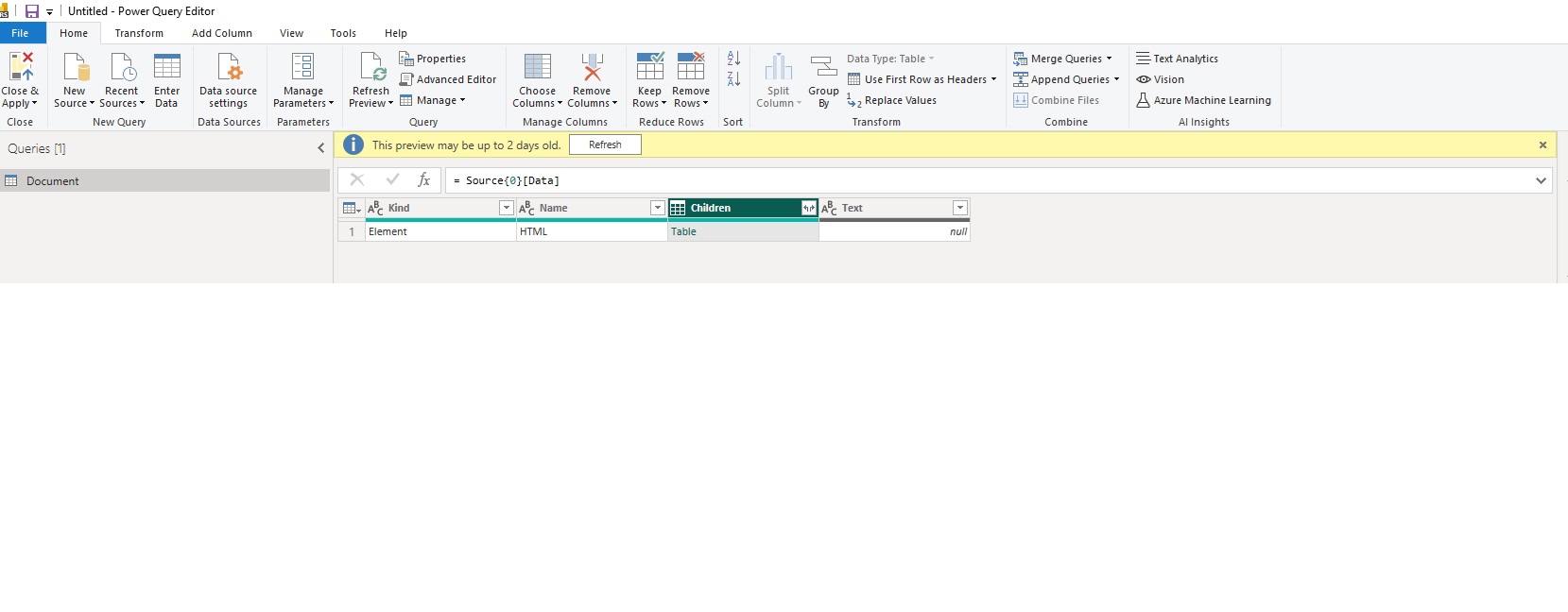The width and height of the screenshot is (1568, 612).
Task: Sort ascending using the A-Z icon
Action: (733, 59)
